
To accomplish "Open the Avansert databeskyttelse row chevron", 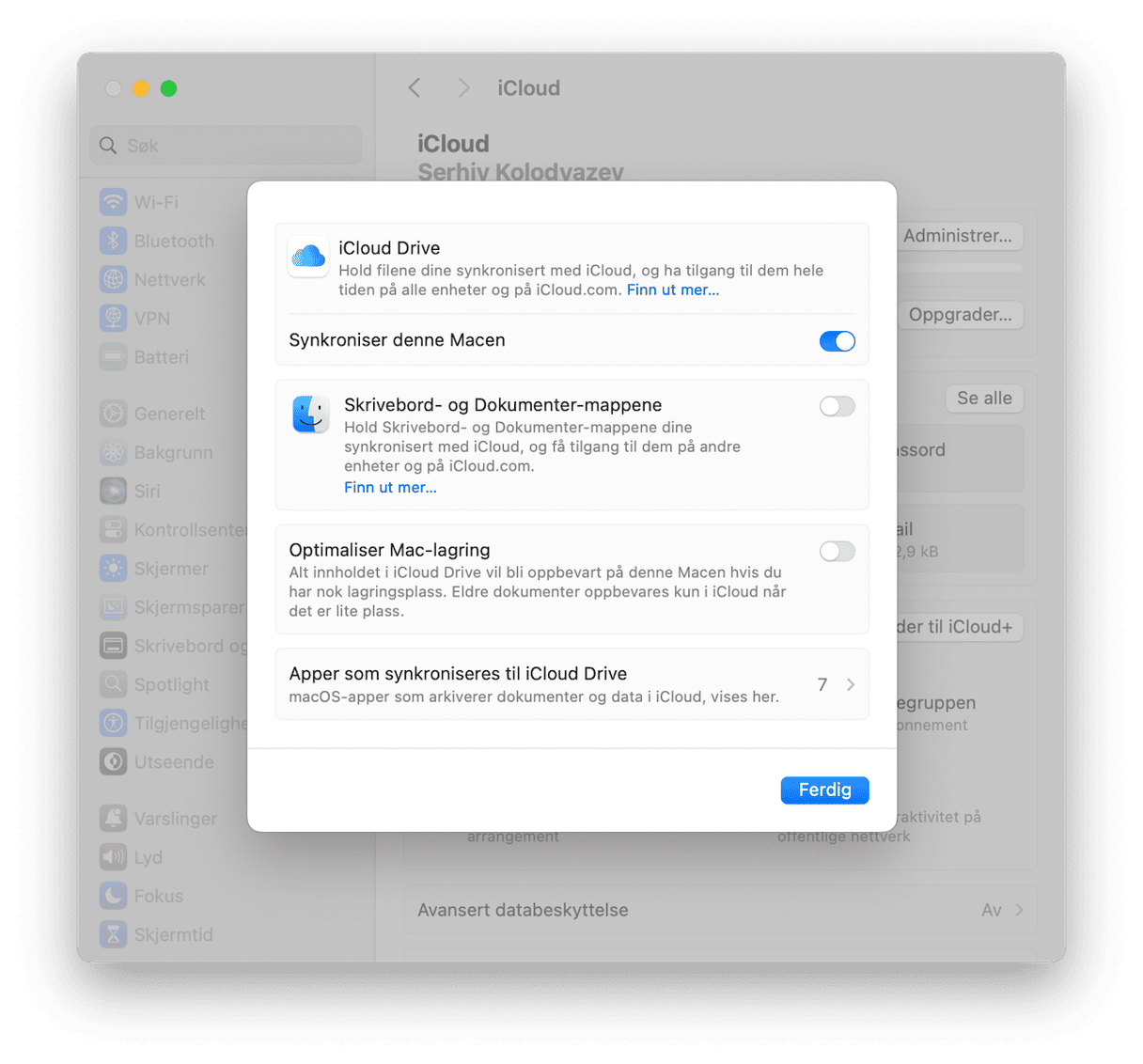I will 1019,910.
